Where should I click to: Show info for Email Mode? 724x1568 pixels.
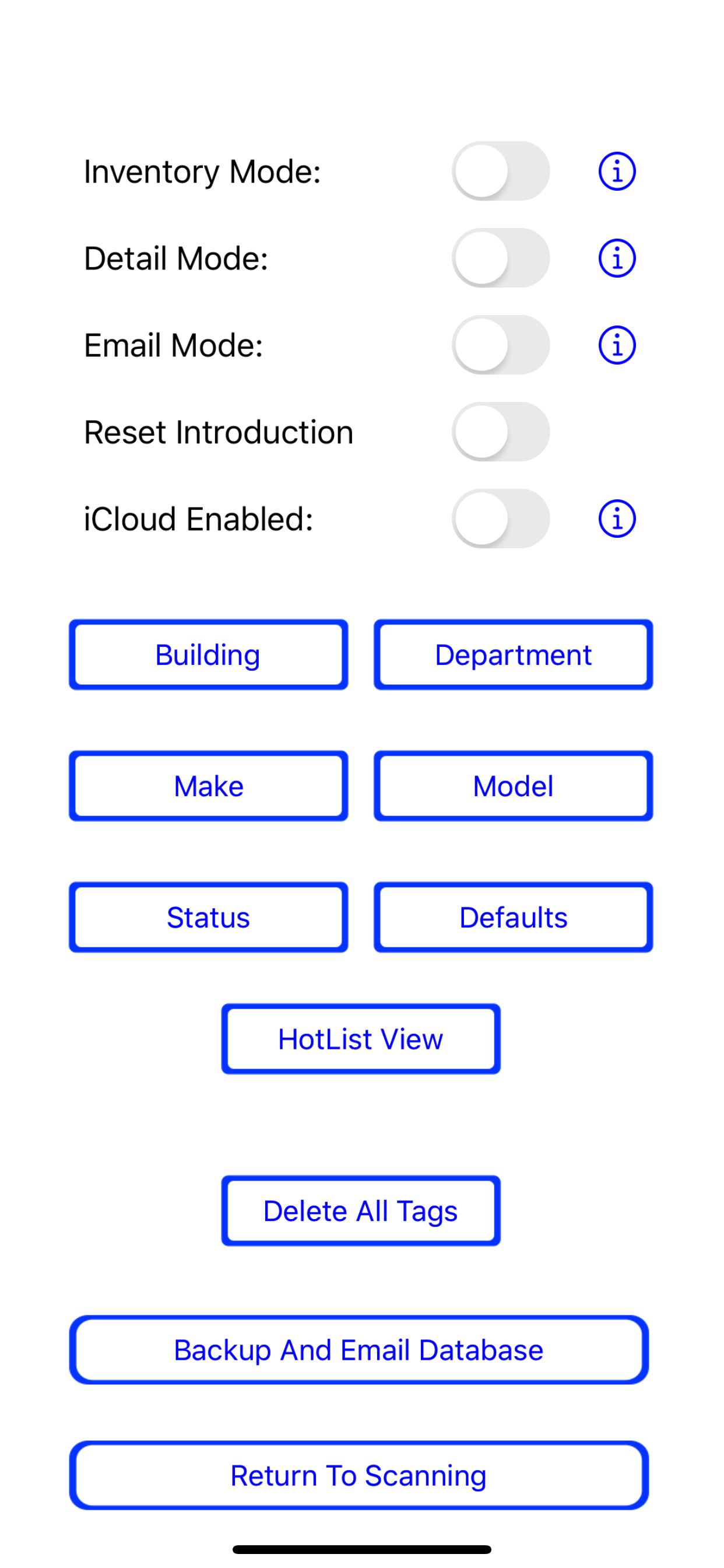point(617,345)
